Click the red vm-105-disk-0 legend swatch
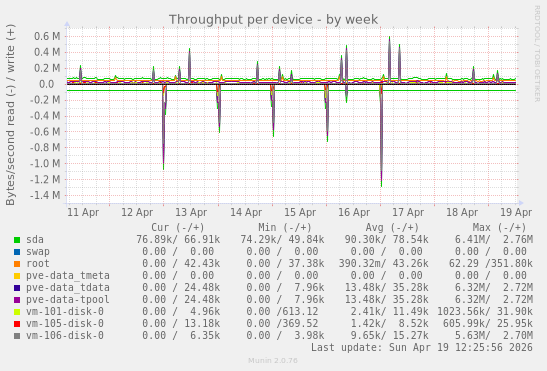This screenshot has width=547, height=371. click(17, 324)
